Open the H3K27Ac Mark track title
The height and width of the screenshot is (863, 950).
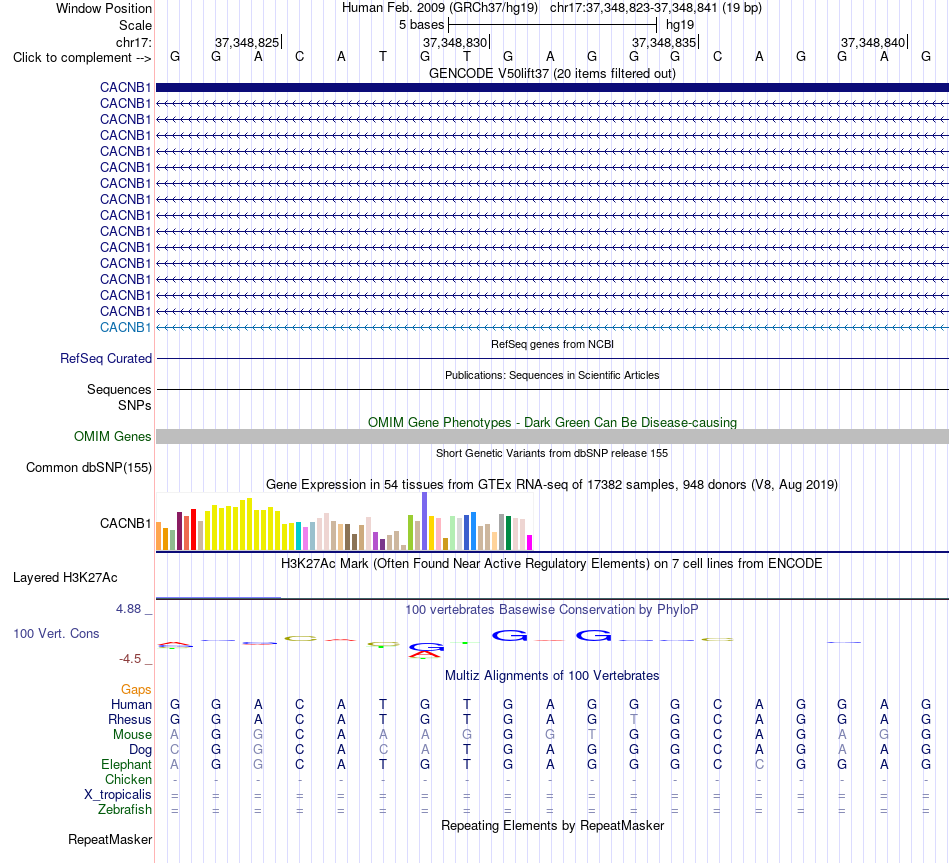tap(552, 564)
